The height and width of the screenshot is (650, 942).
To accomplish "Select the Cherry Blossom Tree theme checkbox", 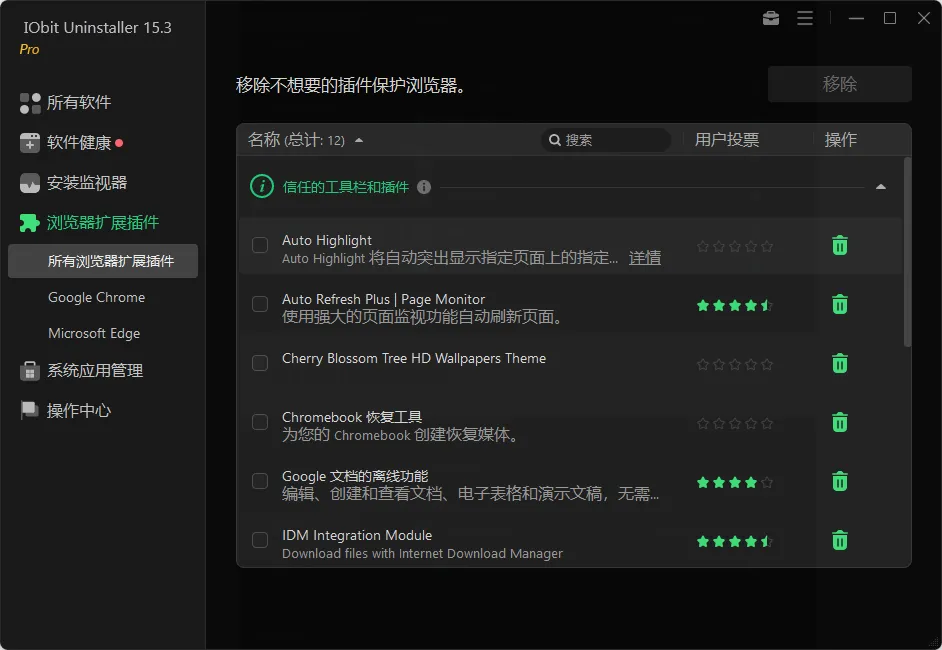I will click(x=260, y=363).
